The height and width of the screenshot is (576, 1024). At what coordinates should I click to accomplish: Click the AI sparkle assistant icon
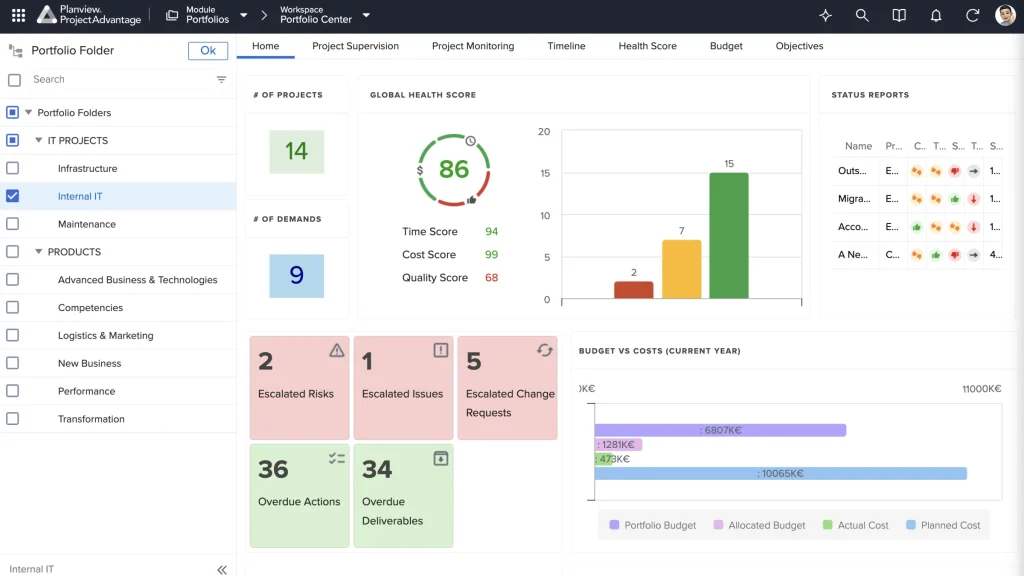click(825, 15)
